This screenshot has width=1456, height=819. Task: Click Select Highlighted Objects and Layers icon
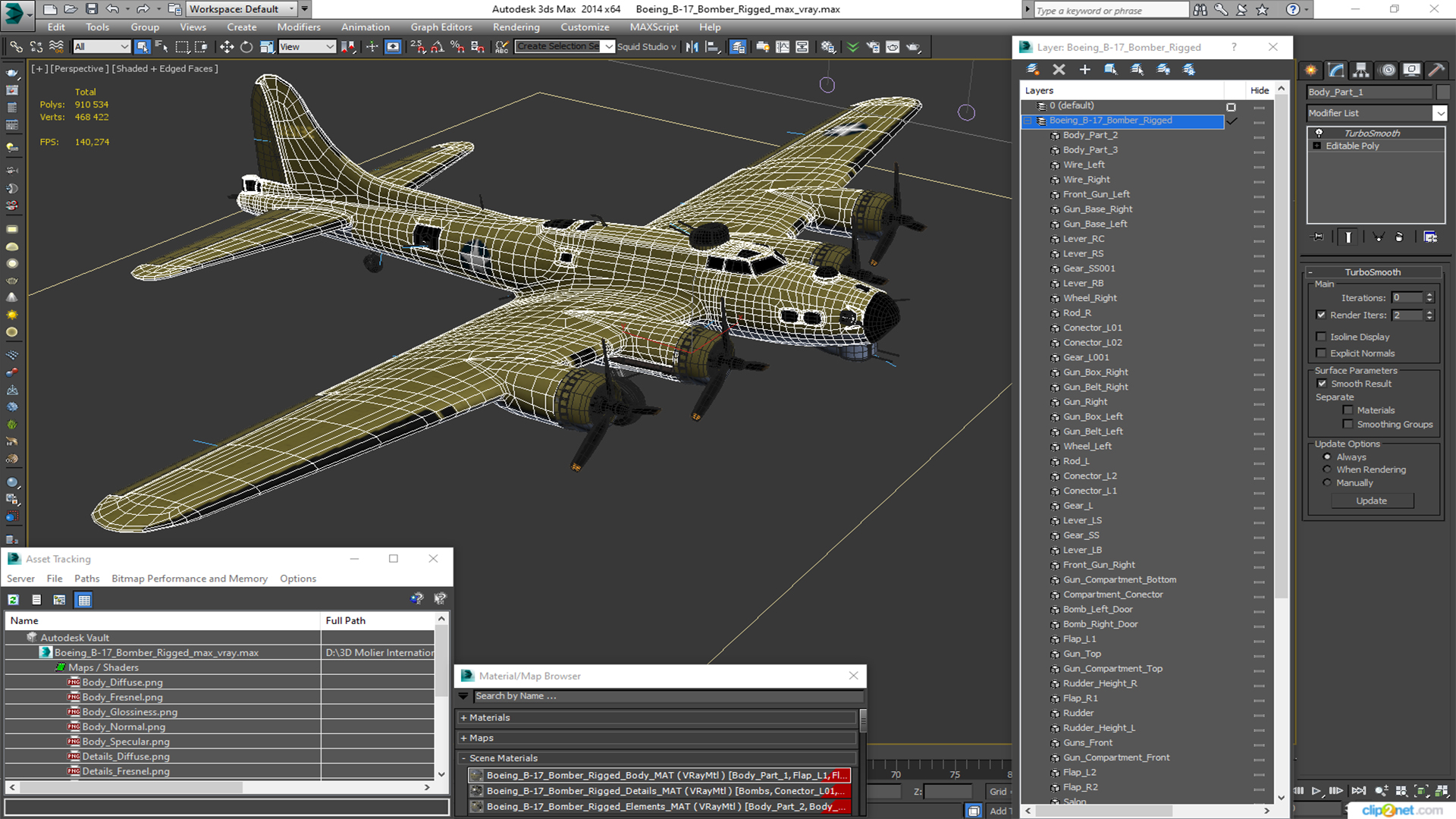(x=1111, y=70)
